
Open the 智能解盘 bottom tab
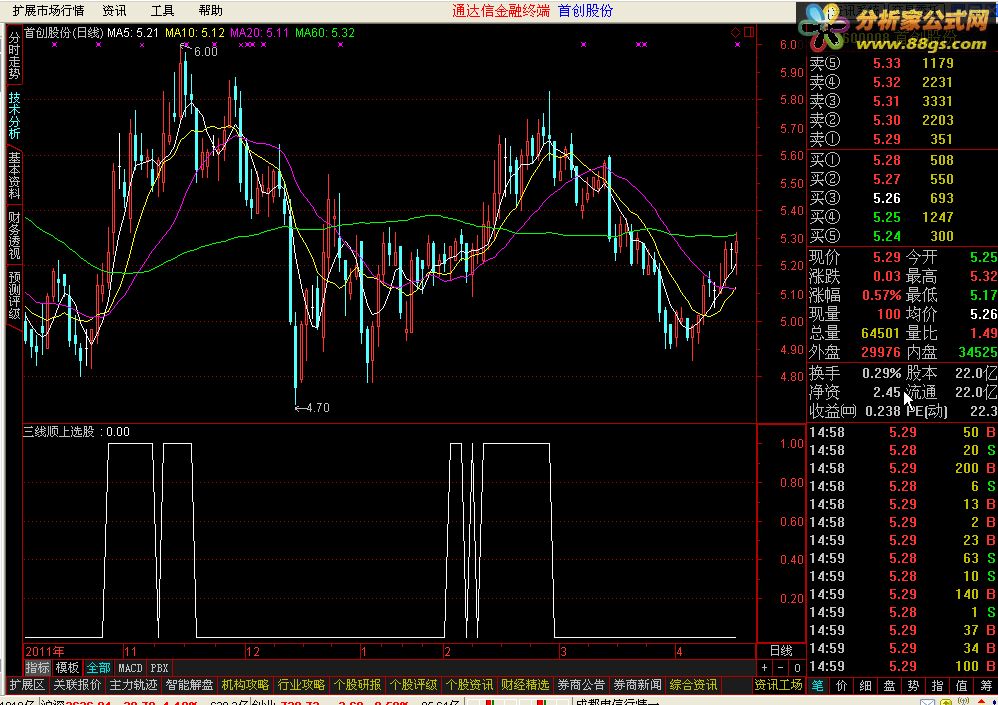[189, 685]
